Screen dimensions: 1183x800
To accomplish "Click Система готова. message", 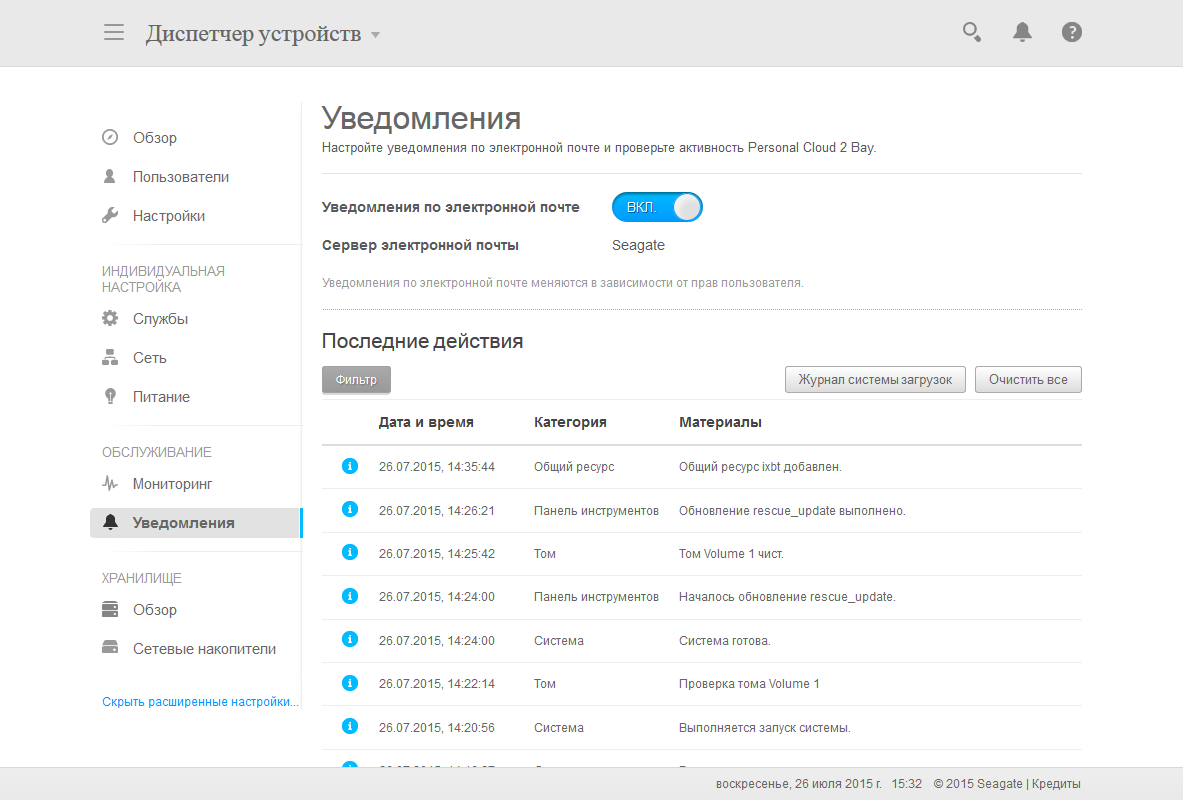I will pos(724,641).
